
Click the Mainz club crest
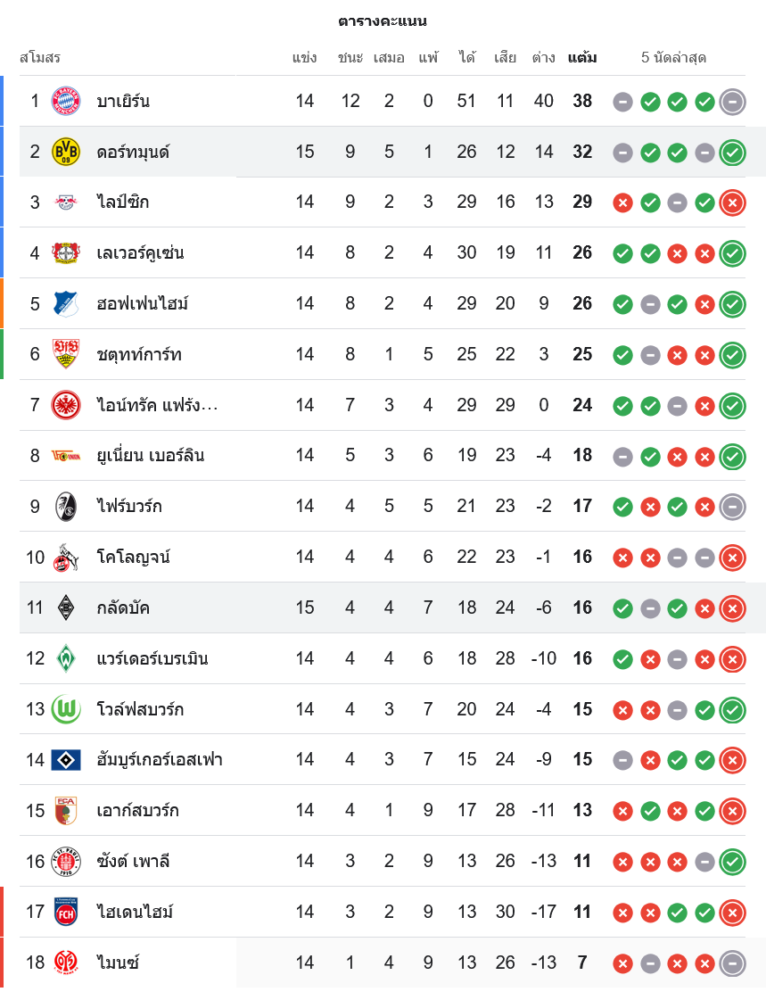[x=66, y=962]
